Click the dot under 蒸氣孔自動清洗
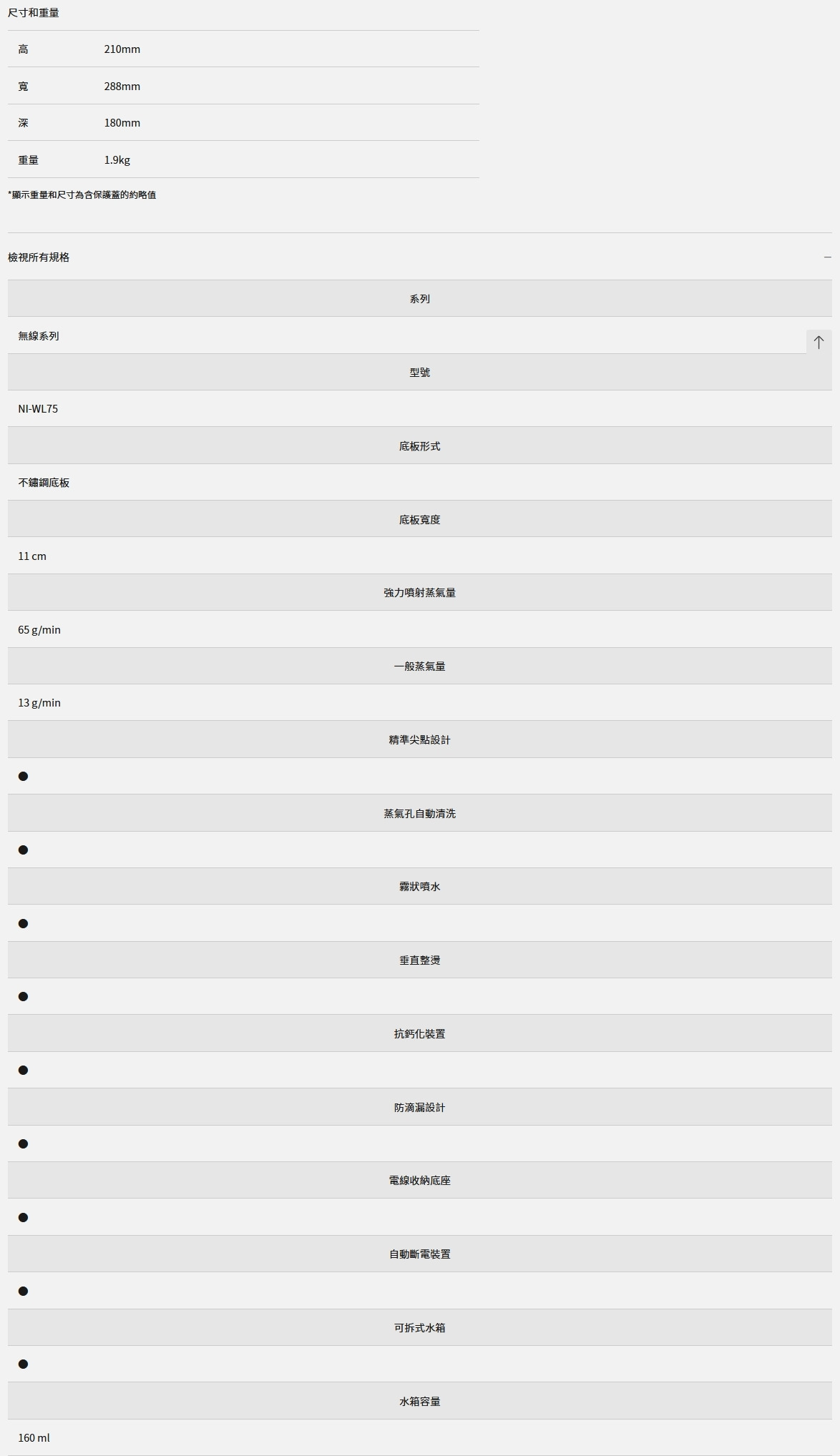 coord(23,850)
